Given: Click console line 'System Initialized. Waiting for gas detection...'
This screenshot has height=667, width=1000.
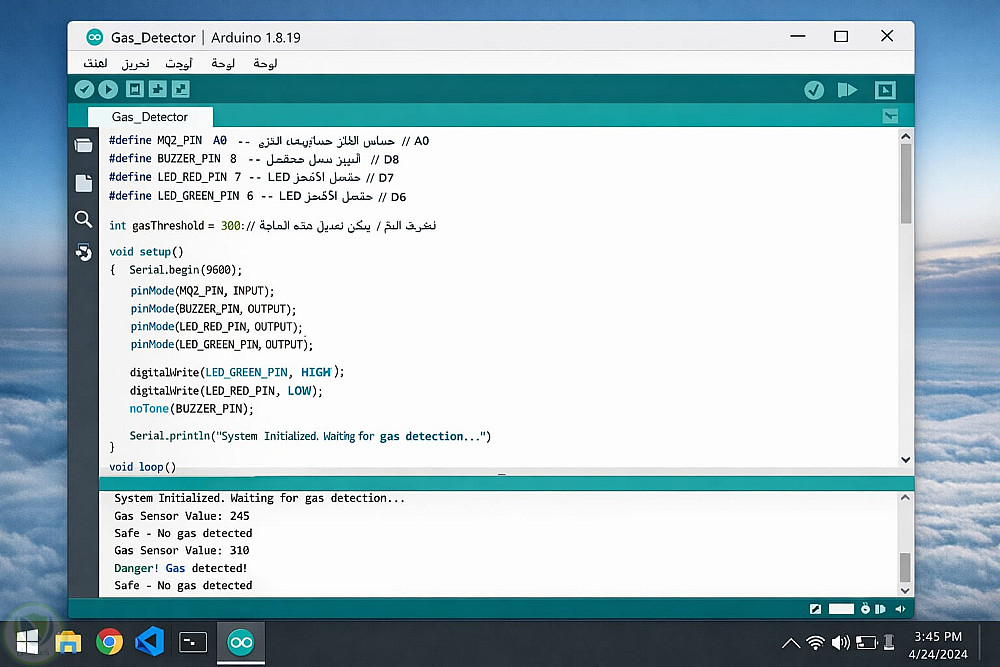Looking at the screenshot, I should [x=260, y=498].
